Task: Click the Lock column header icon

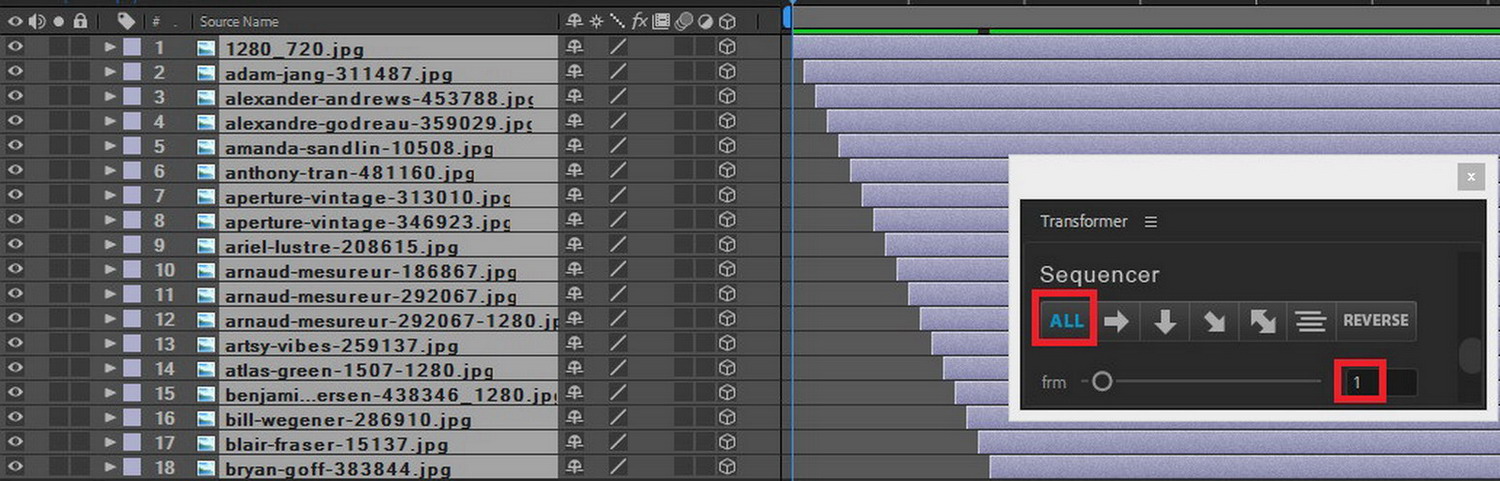Action: coord(80,21)
